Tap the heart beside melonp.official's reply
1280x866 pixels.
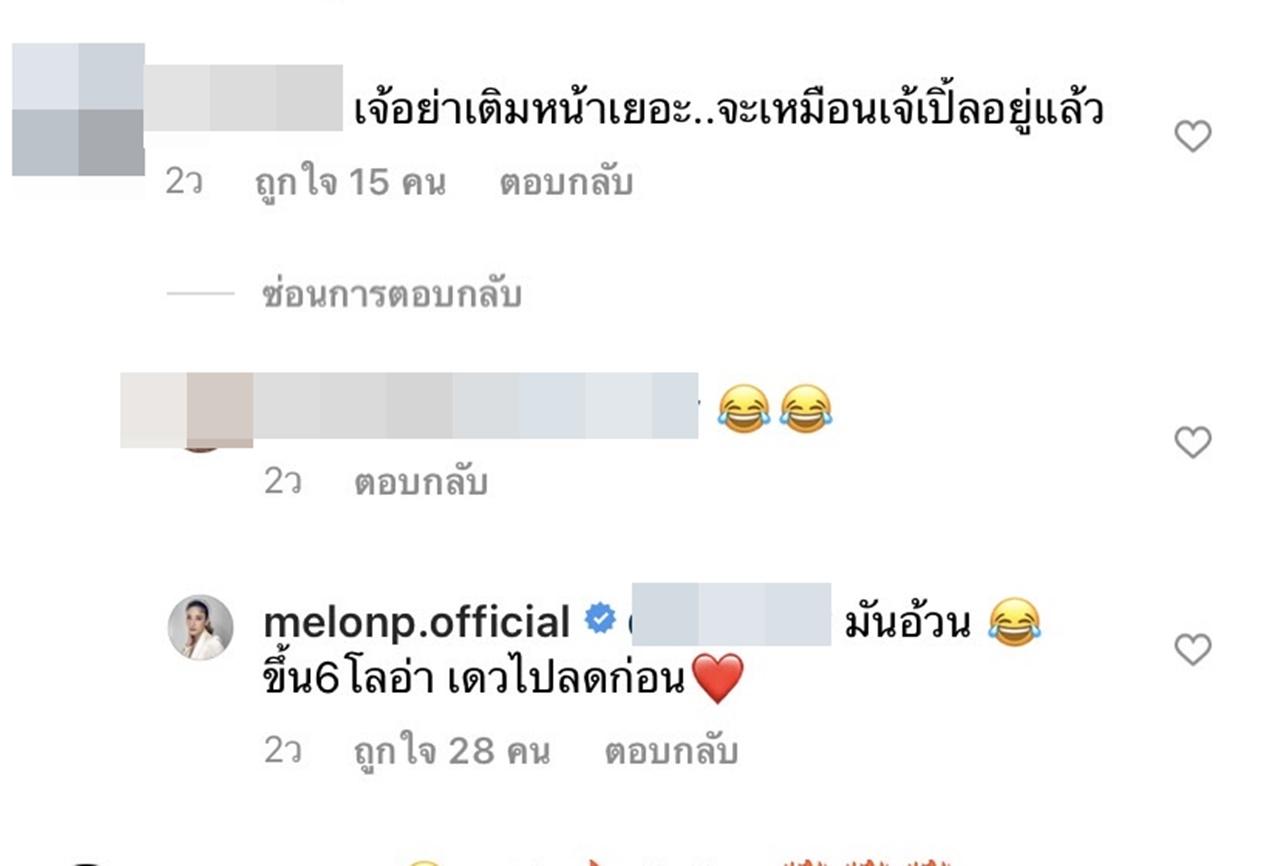click(x=1192, y=650)
